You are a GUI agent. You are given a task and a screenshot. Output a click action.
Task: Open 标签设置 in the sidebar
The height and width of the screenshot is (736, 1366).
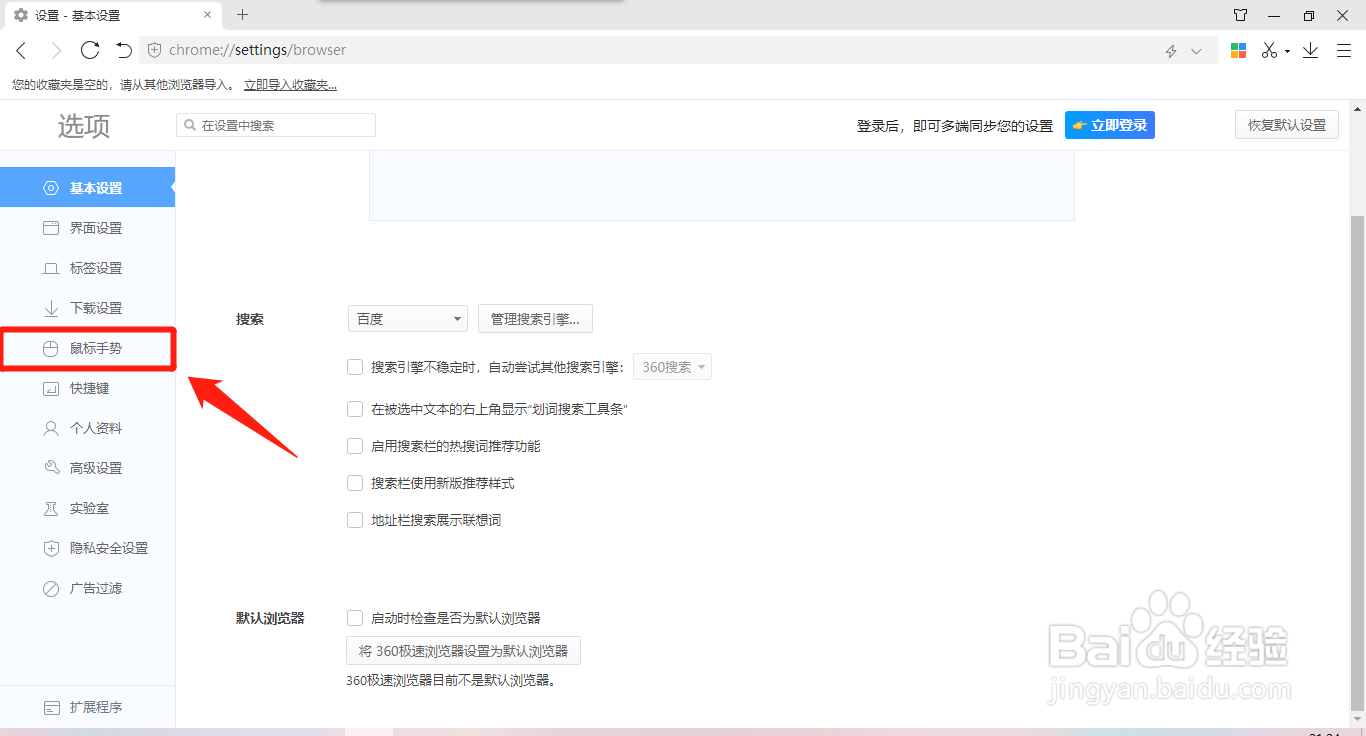click(87, 268)
